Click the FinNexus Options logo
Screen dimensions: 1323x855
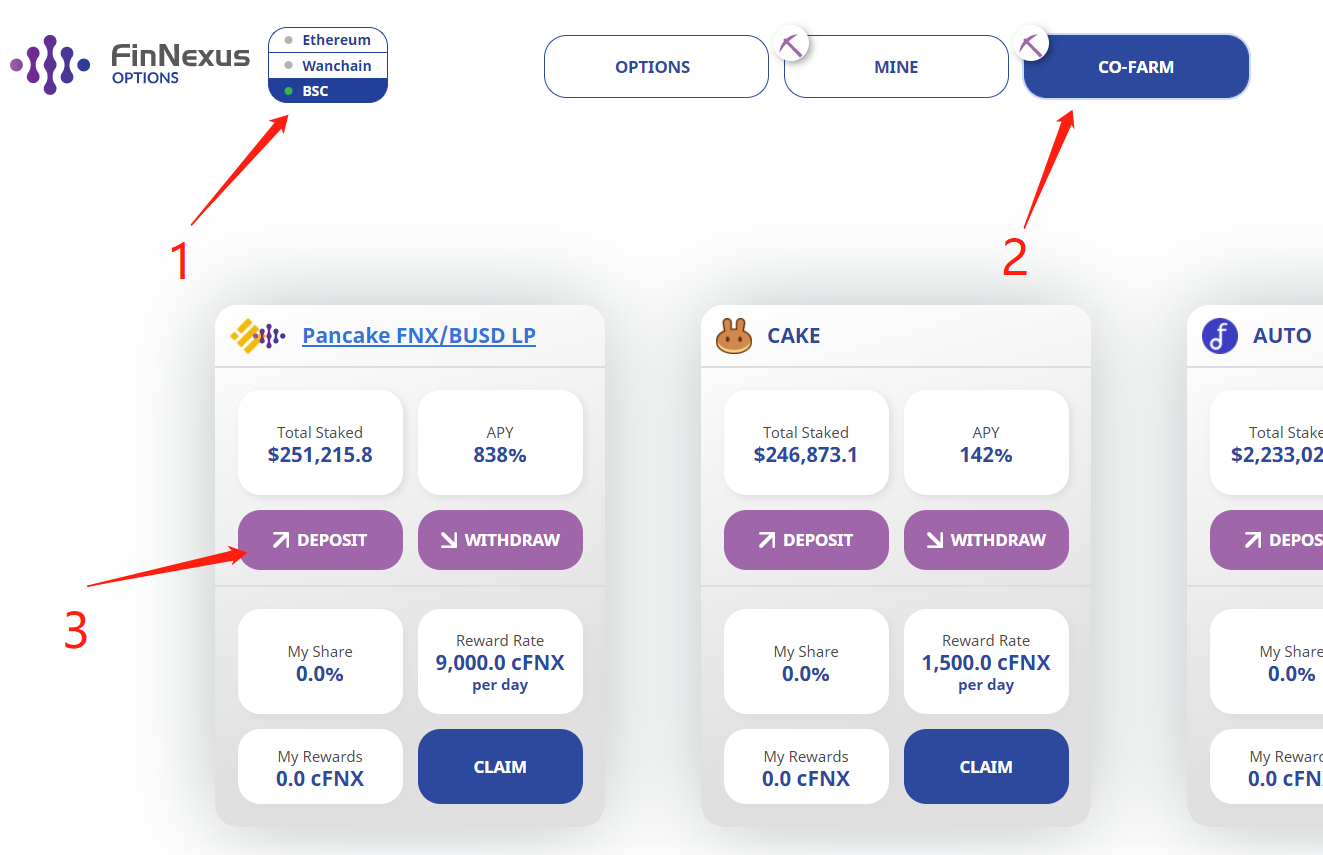click(x=130, y=65)
